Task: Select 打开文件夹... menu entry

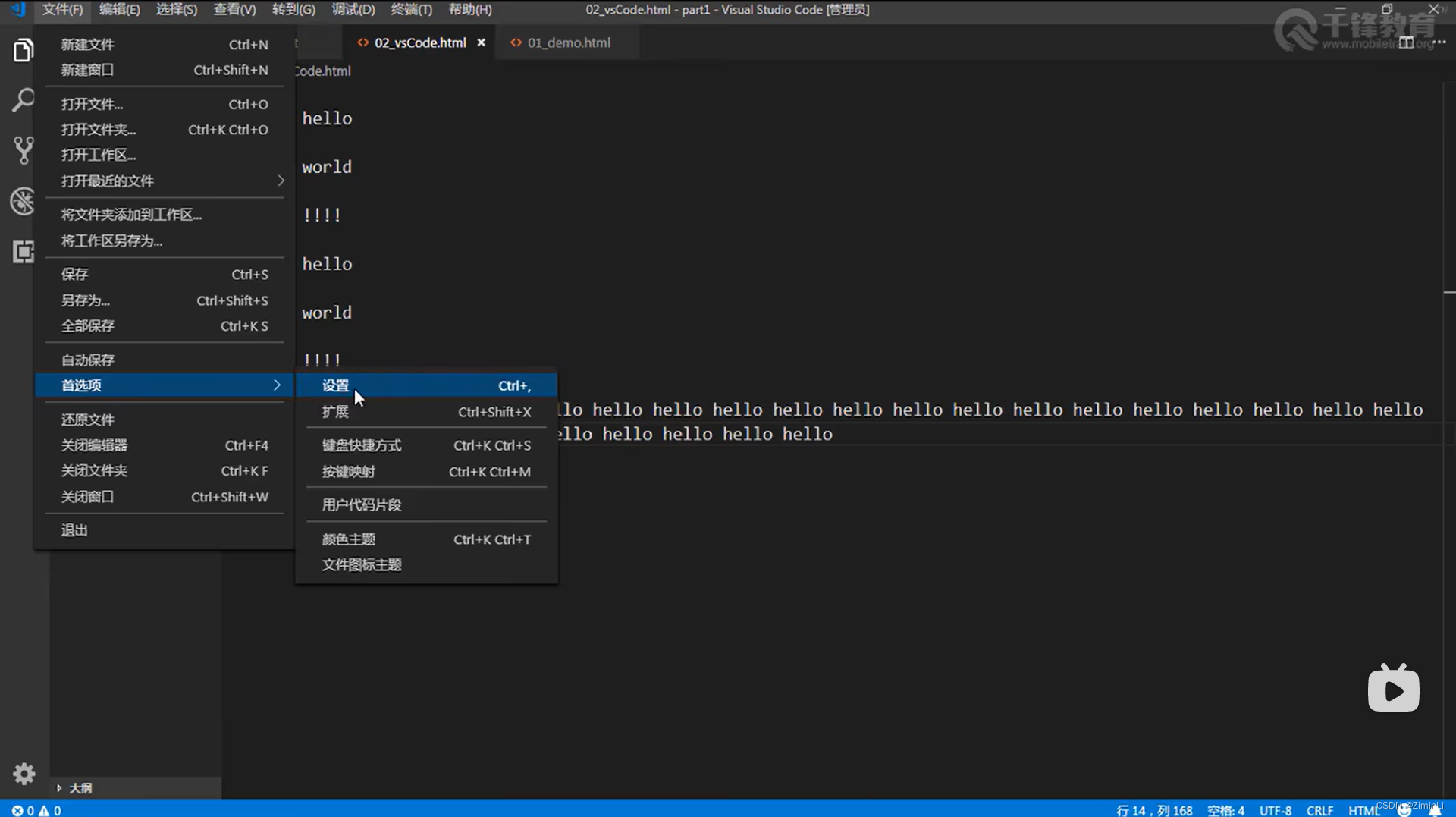Action: [165, 130]
